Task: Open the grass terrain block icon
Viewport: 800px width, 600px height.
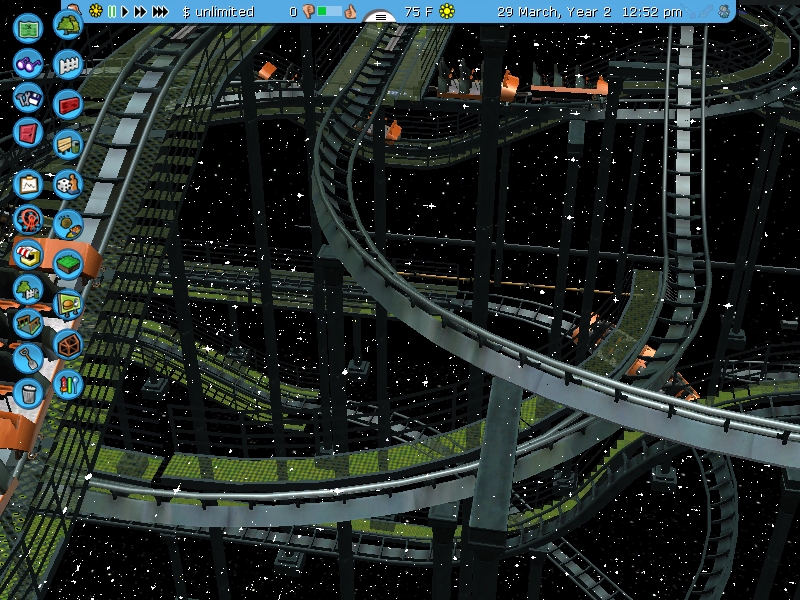Action: click(x=68, y=264)
